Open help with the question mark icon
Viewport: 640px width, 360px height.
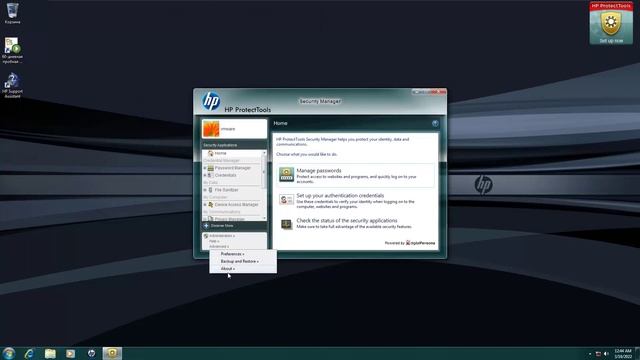[435, 123]
